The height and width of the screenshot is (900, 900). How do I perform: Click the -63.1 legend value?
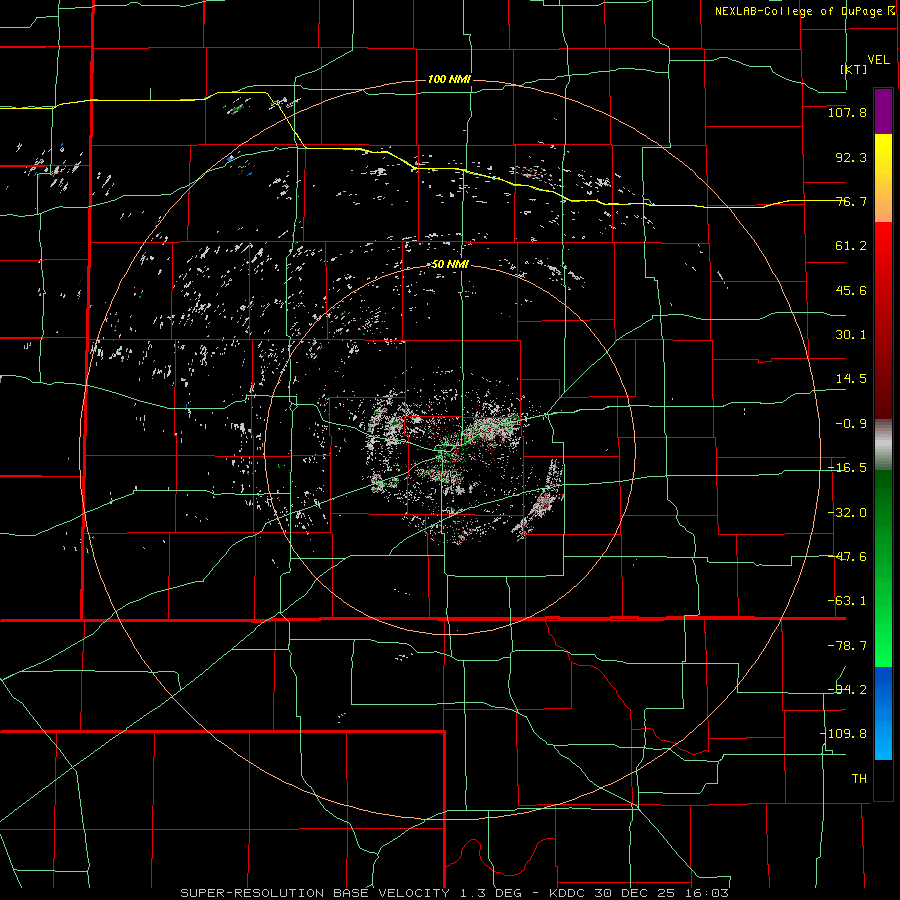pyautogui.click(x=847, y=601)
